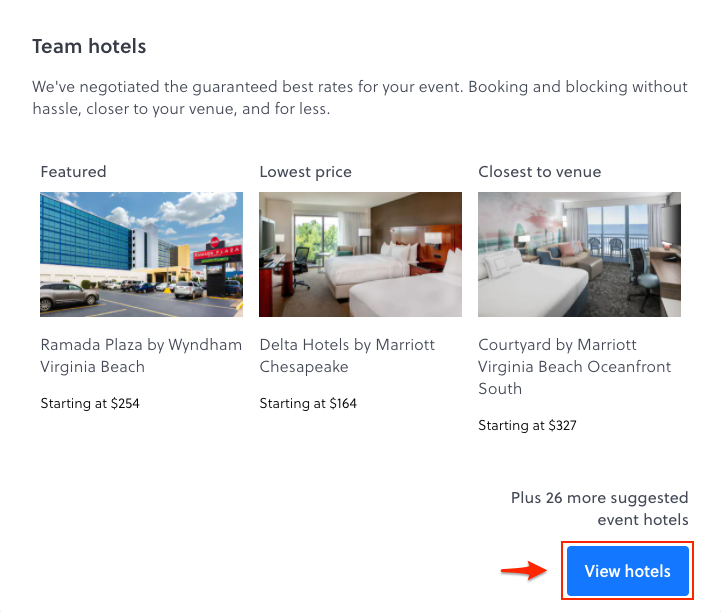Click the Featured label
Screen dimensions: 721x612
pyautogui.click(x=73, y=172)
